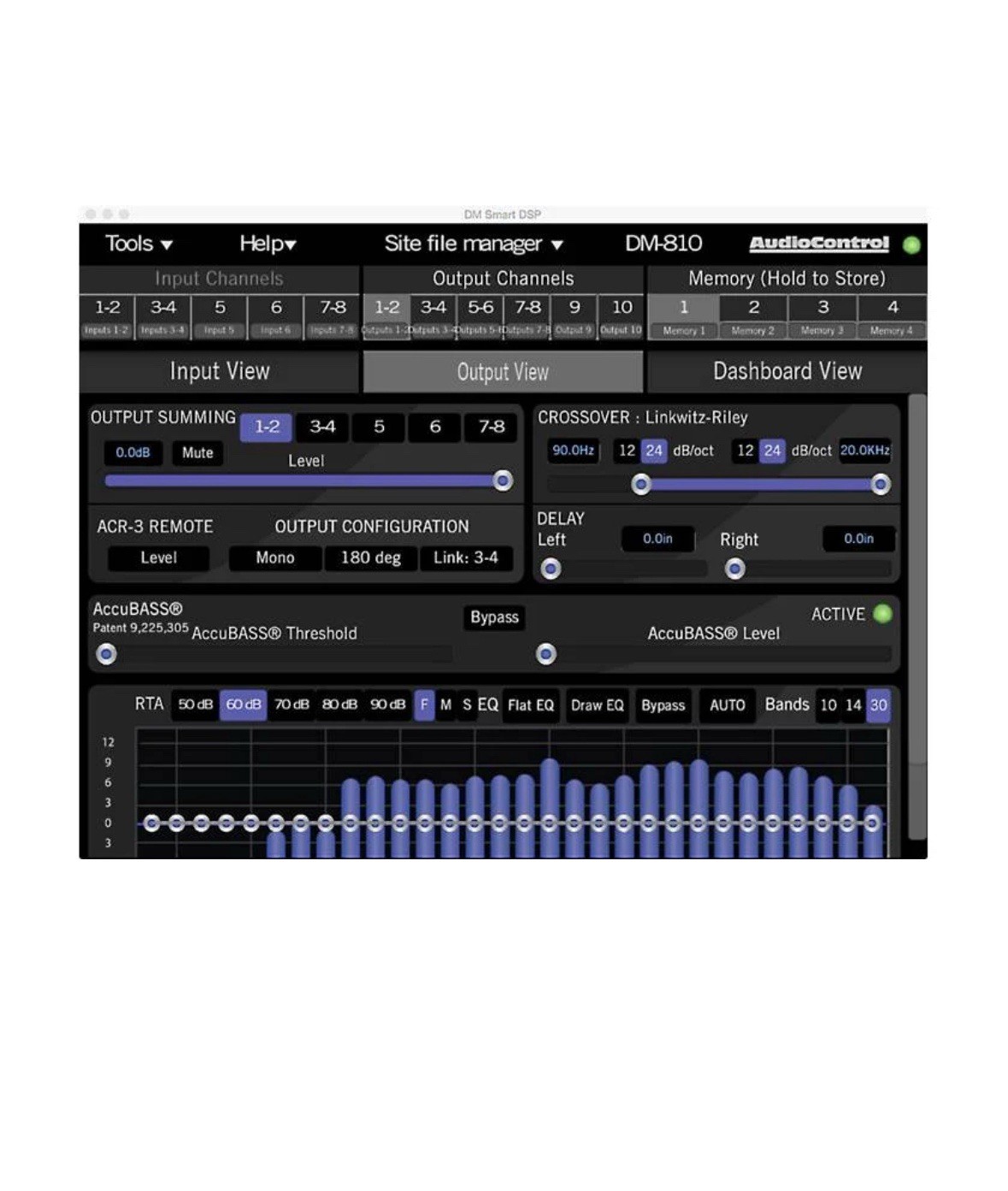Viewport: 1008px width, 1191px height.
Task: Set RTA range to 50 dB
Action: coord(195,705)
